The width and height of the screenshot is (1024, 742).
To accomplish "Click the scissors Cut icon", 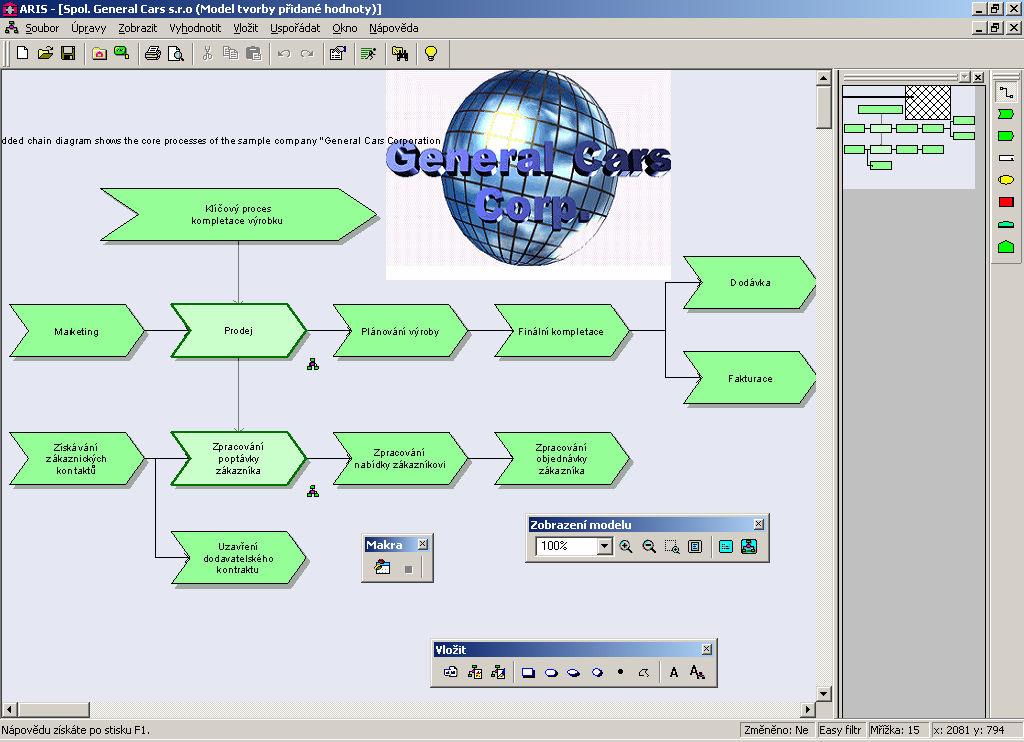I will pyautogui.click(x=207, y=54).
